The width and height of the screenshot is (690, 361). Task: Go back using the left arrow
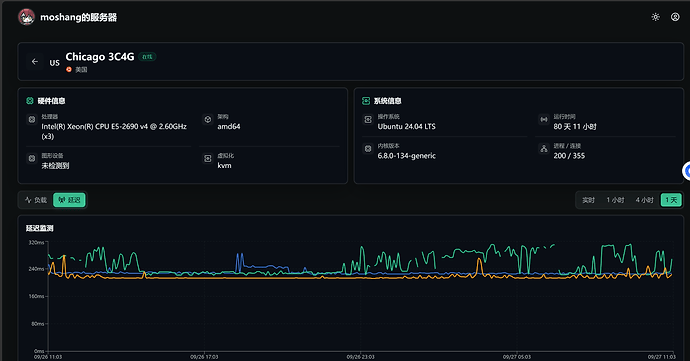click(x=35, y=62)
